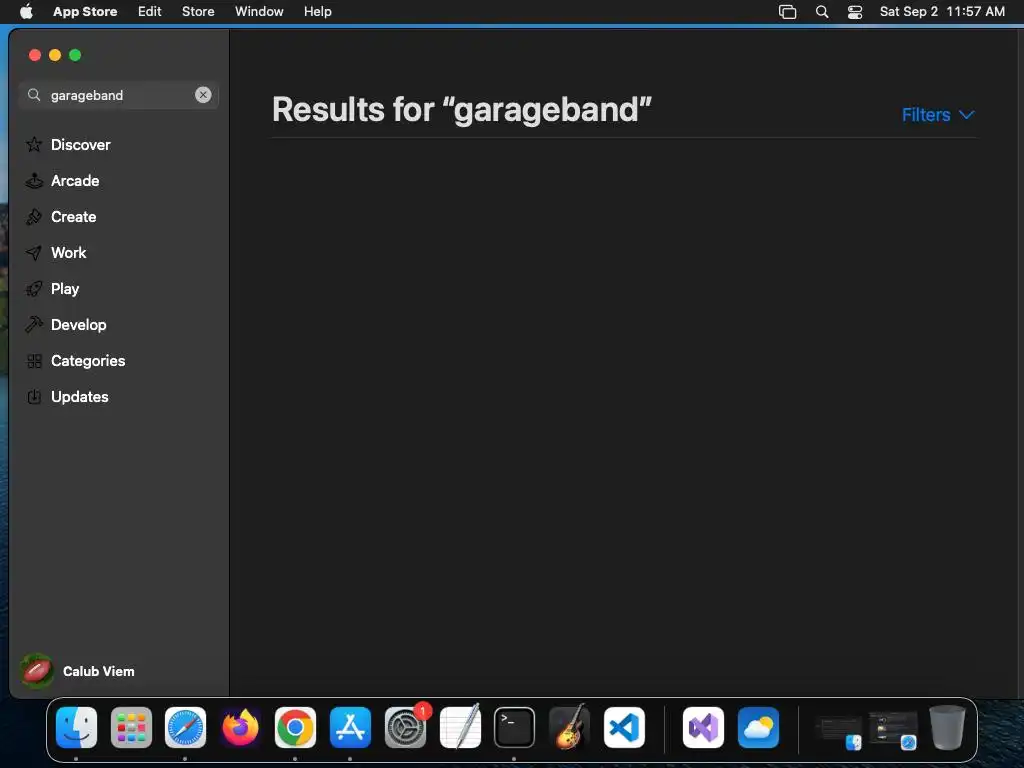This screenshot has width=1024, height=768.
Task: Open Launchpad from the Dock
Action: pos(131,727)
